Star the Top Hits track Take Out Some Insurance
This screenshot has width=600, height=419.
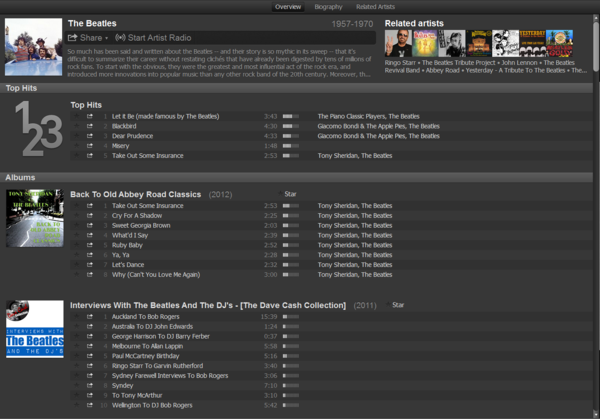77,156
